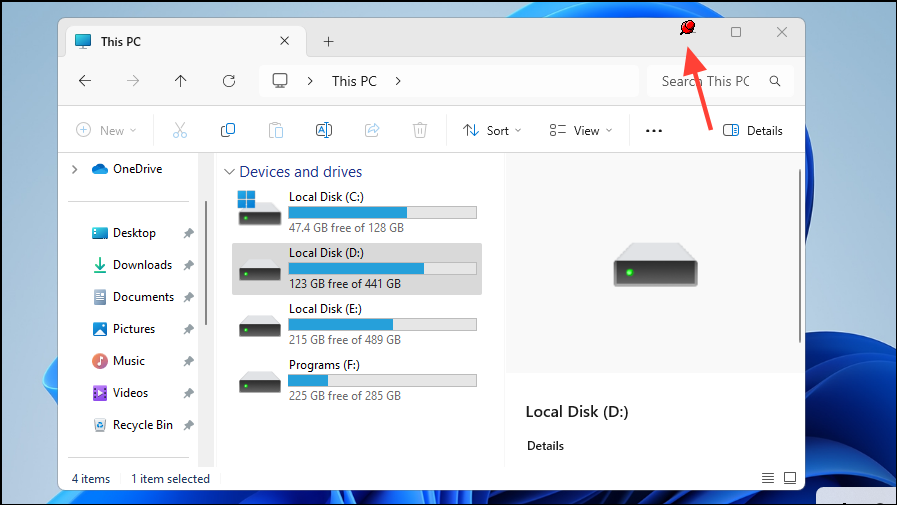Click the red pushpin icon in title bar
The width and height of the screenshot is (897, 505).
(x=688, y=27)
